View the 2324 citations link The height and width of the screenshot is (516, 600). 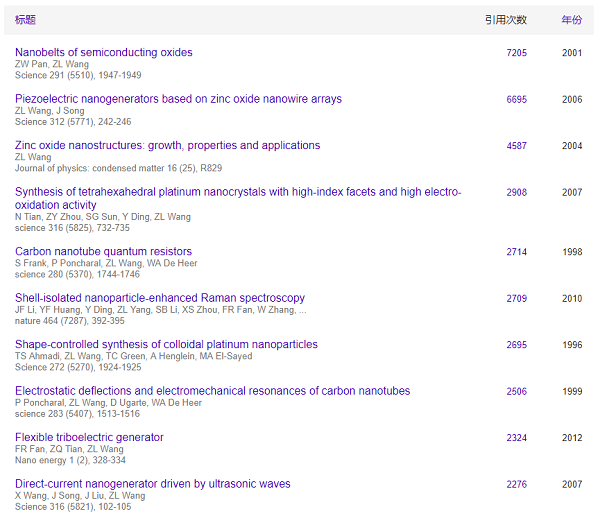(x=516, y=438)
